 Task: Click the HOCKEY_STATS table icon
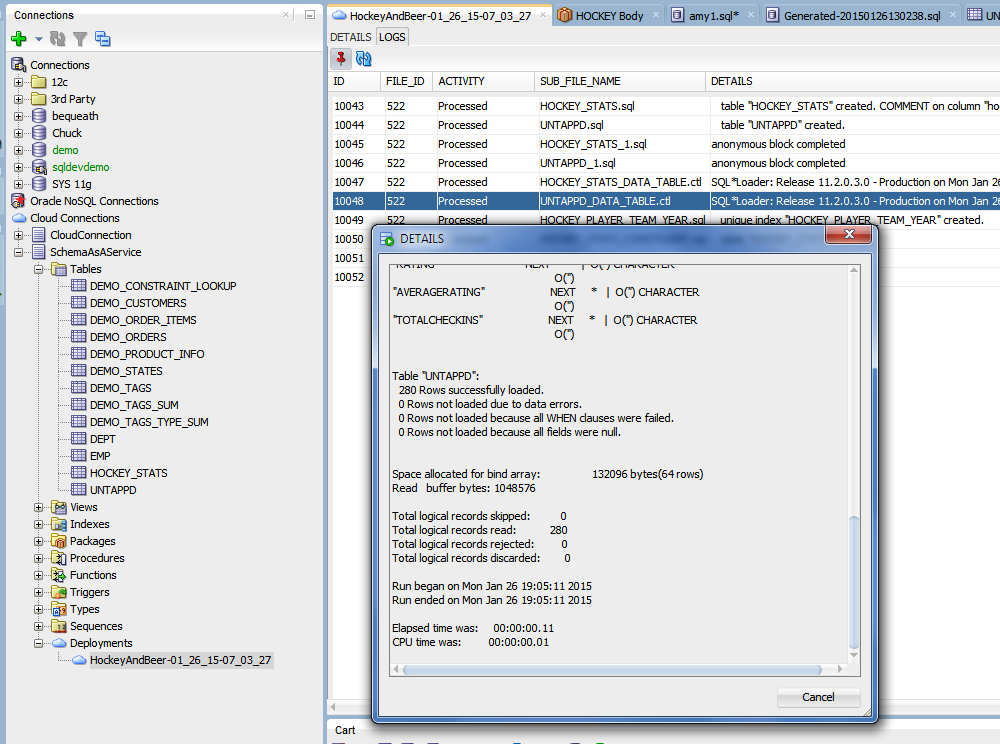click(78, 472)
